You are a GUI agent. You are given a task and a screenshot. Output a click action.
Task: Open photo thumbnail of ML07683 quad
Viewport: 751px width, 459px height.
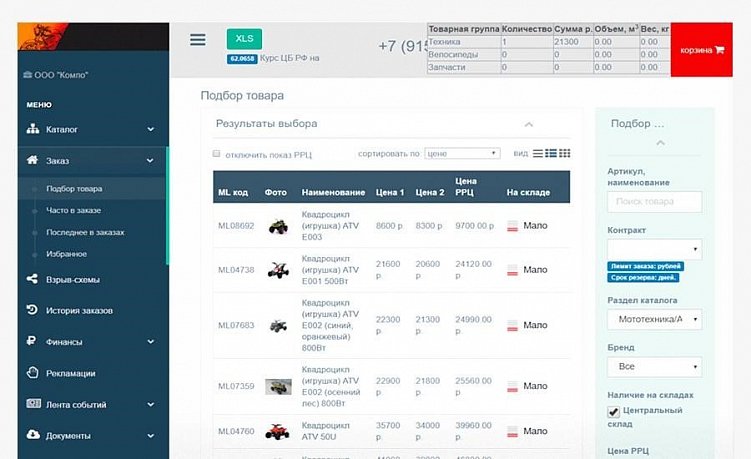click(x=278, y=326)
